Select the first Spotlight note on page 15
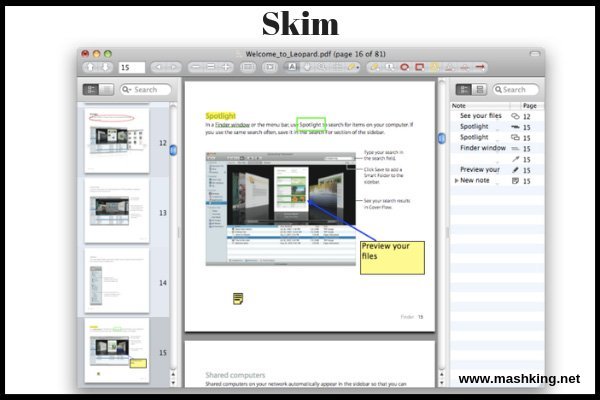Viewport: 600px width, 400px height. (497, 127)
